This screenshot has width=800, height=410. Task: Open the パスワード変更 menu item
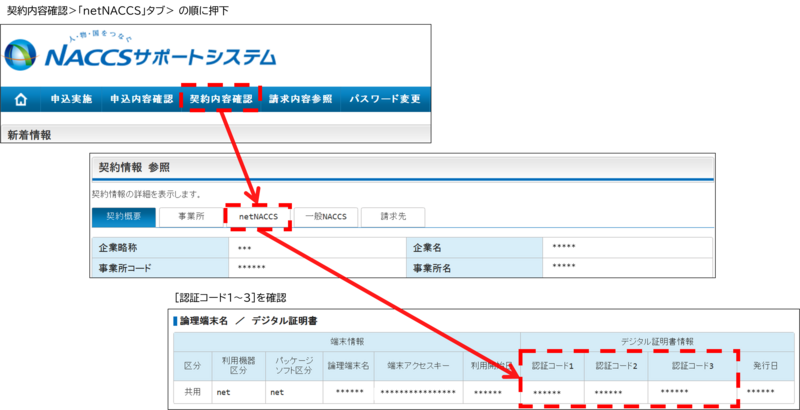[385, 100]
